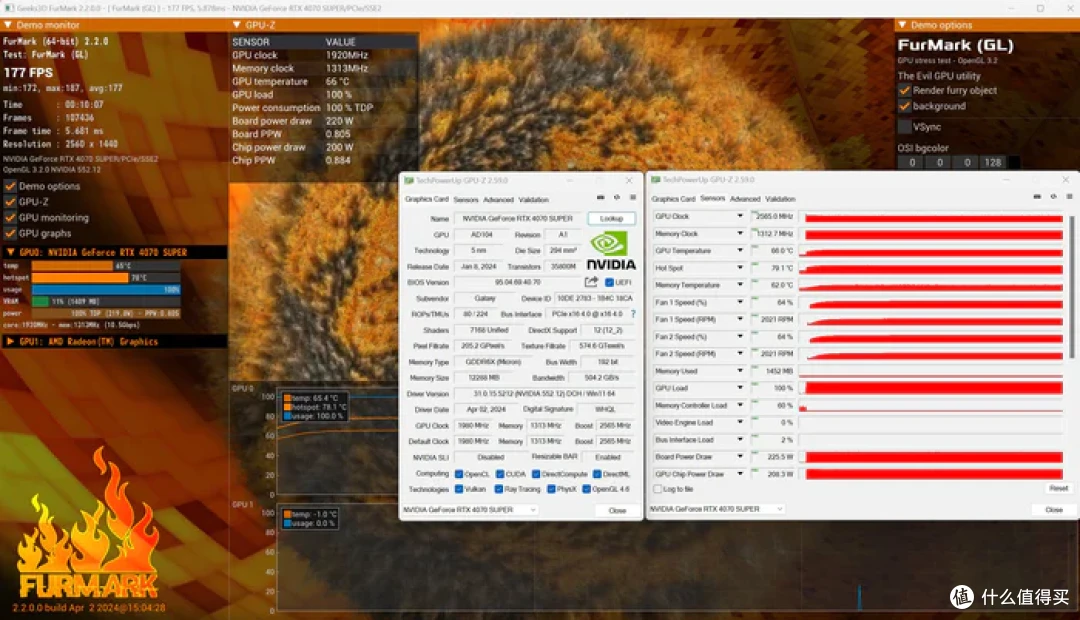Click the OSI bgcolor alpha field showing 128
The height and width of the screenshot is (620, 1080).
993,163
